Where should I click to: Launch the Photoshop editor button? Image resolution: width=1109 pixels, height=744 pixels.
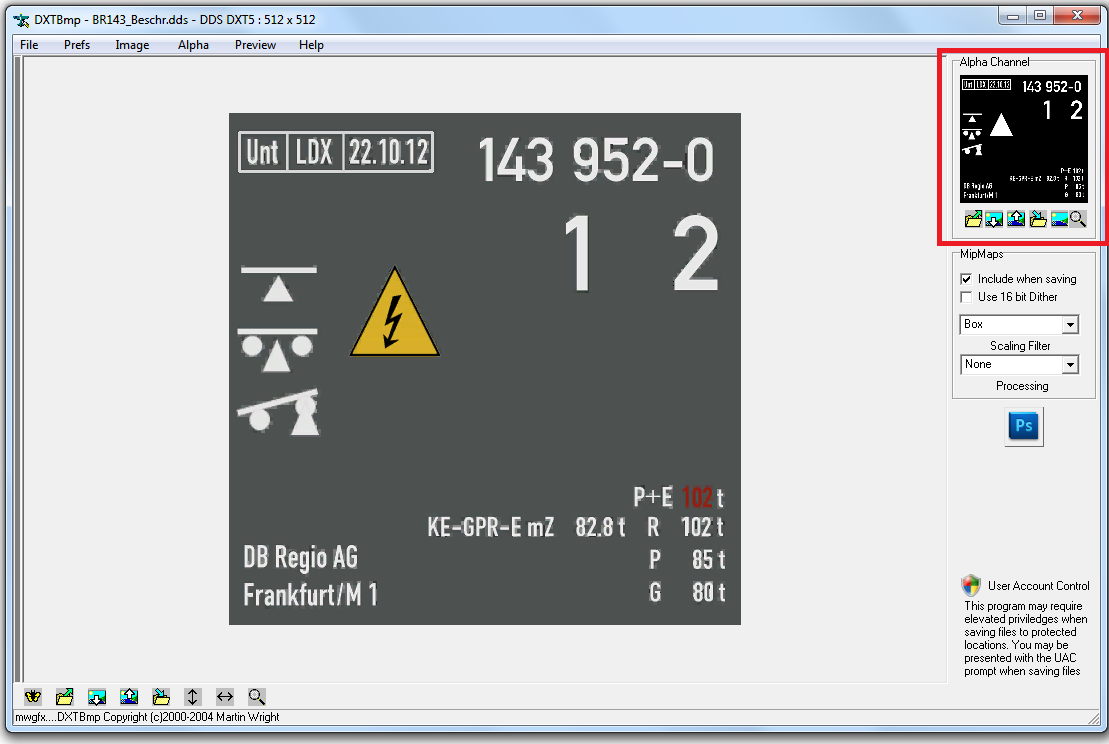coord(1024,426)
